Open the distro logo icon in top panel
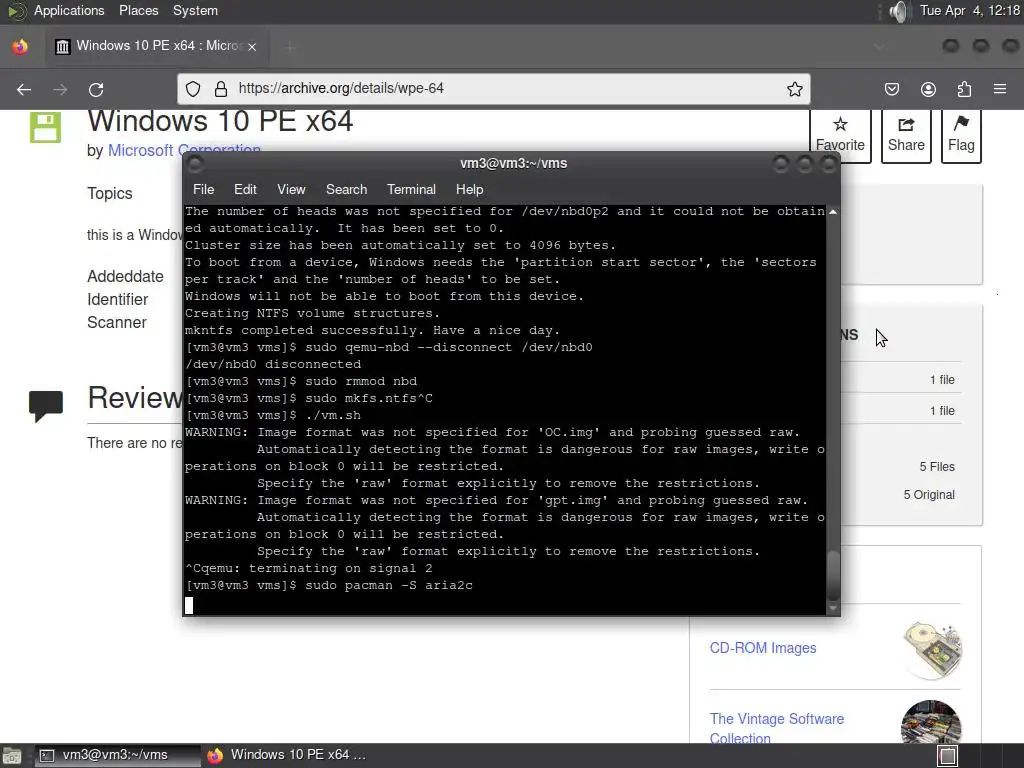This screenshot has height=768, width=1024. pyautogui.click(x=16, y=11)
